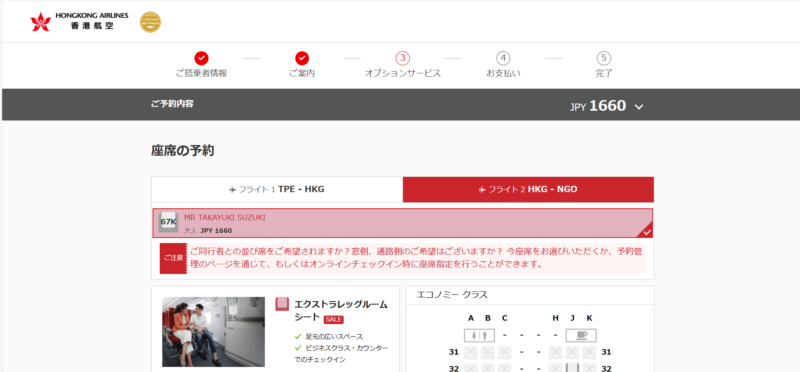Switch to Flight 2 HKG - NGO tab
800x372 pixels.
528,189
